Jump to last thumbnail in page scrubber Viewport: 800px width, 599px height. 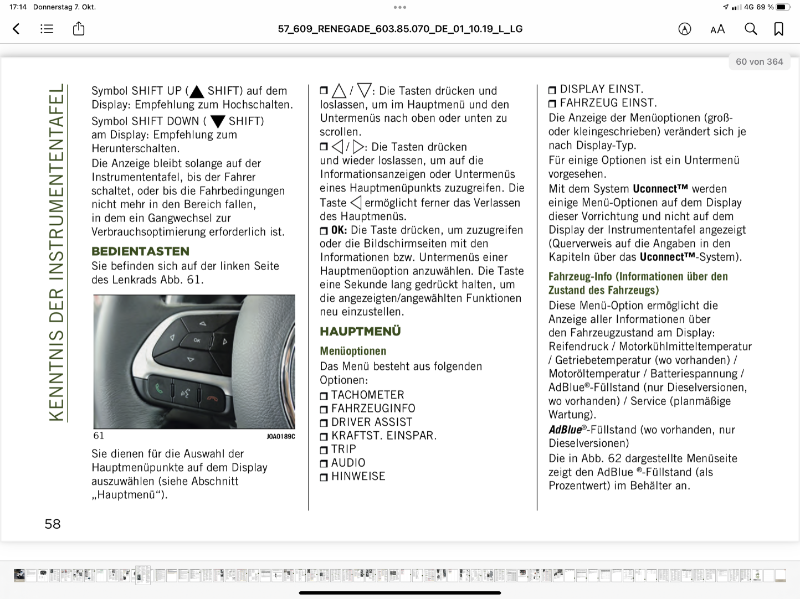tap(782, 575)
